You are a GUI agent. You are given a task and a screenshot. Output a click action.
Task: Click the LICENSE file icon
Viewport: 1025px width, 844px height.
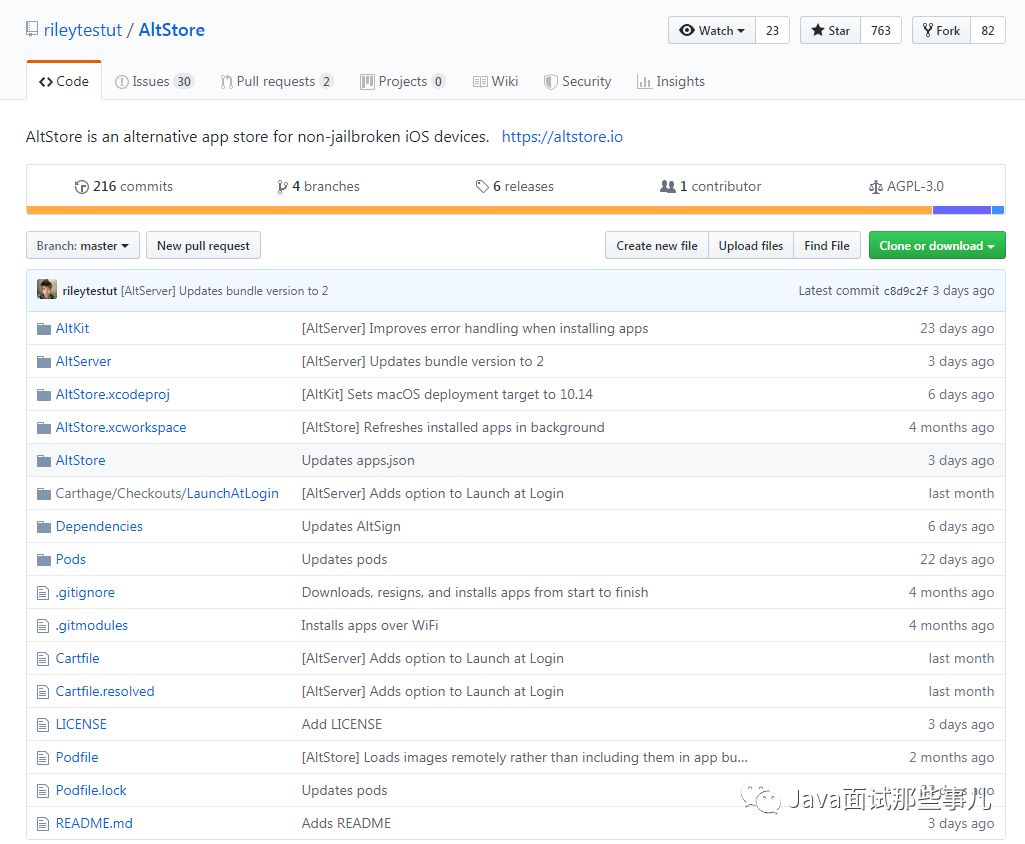[x=43, y=725]
